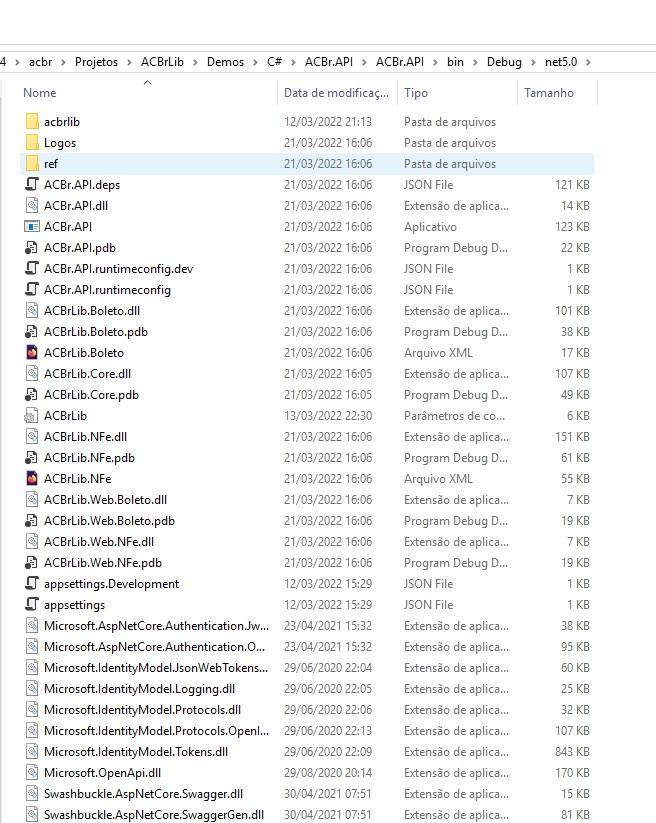656x823 pixels.
Task: Click the ACBrLib.Boleto XML file icon
Action: click(32, 353)
